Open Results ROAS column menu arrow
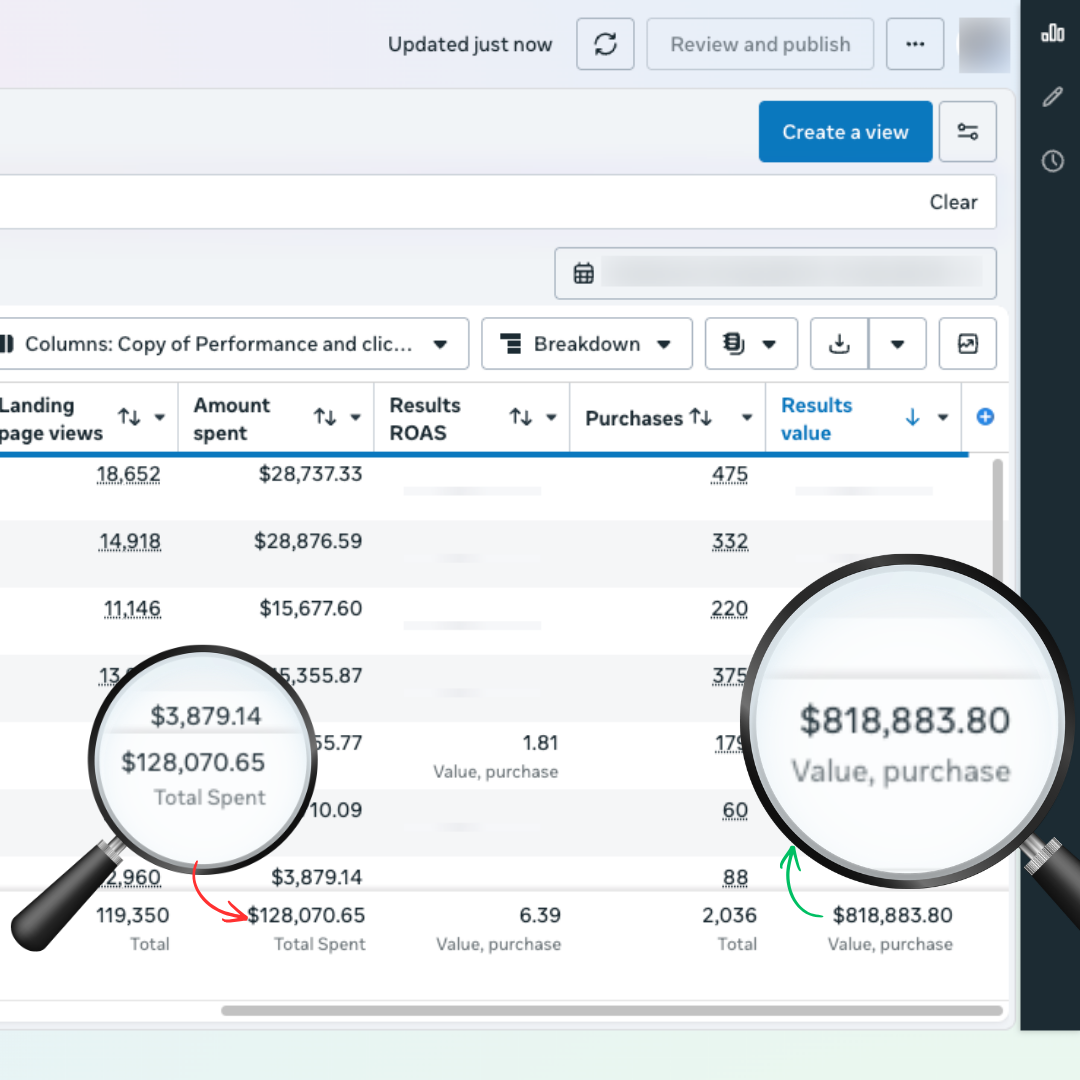This screenshot has height=1080, width=1080. tap(551, 417)
